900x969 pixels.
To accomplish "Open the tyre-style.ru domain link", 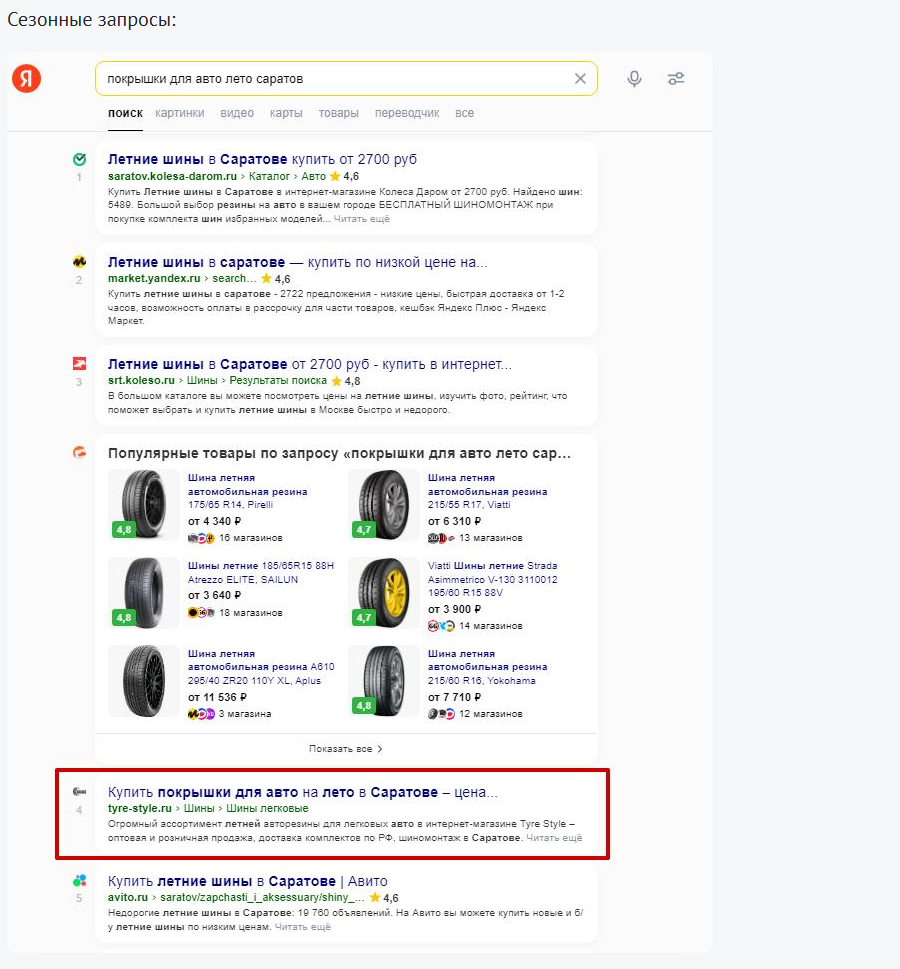I will [140, 808].
